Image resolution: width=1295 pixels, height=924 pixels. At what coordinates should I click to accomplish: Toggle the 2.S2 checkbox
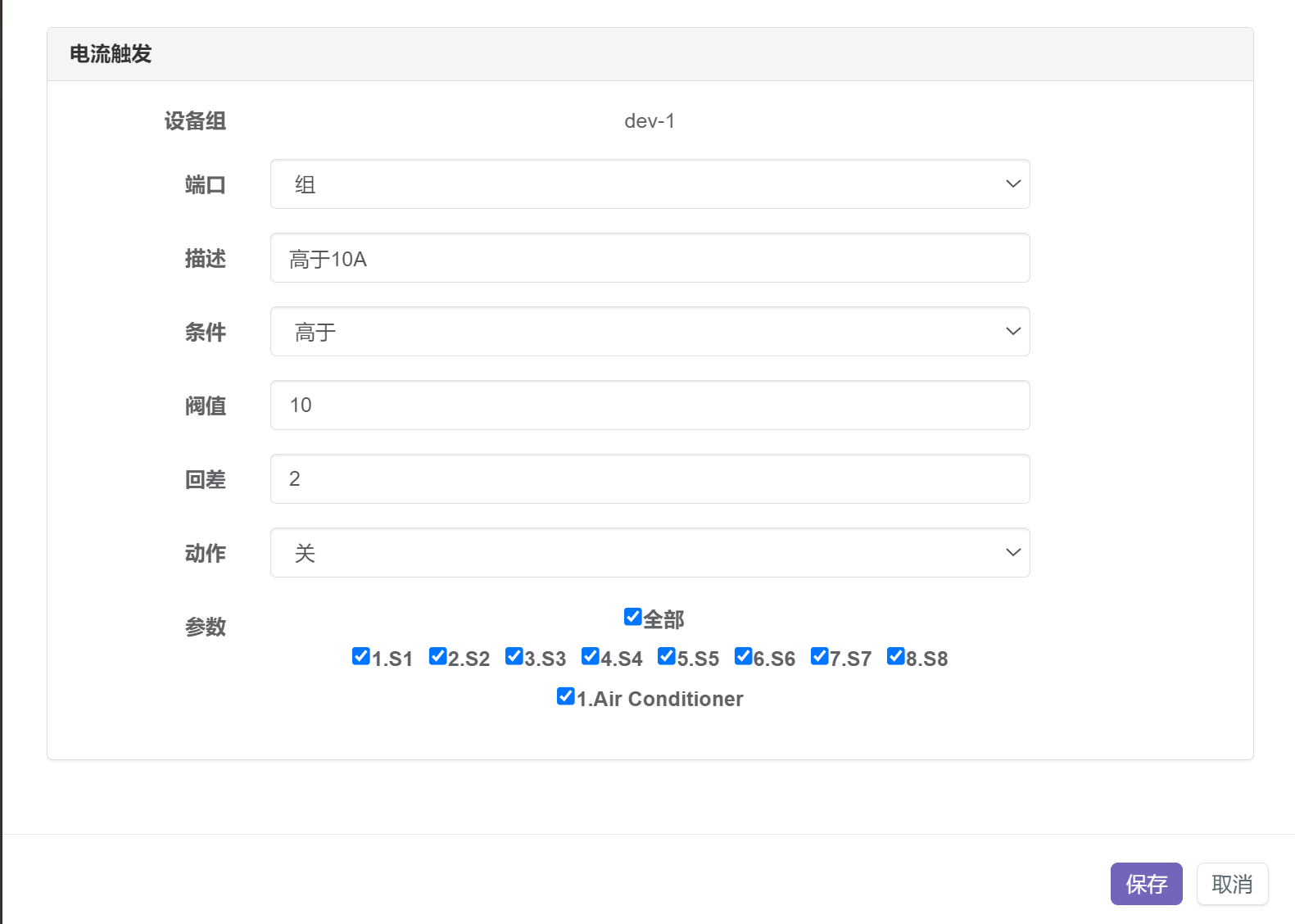pos(437,656)
